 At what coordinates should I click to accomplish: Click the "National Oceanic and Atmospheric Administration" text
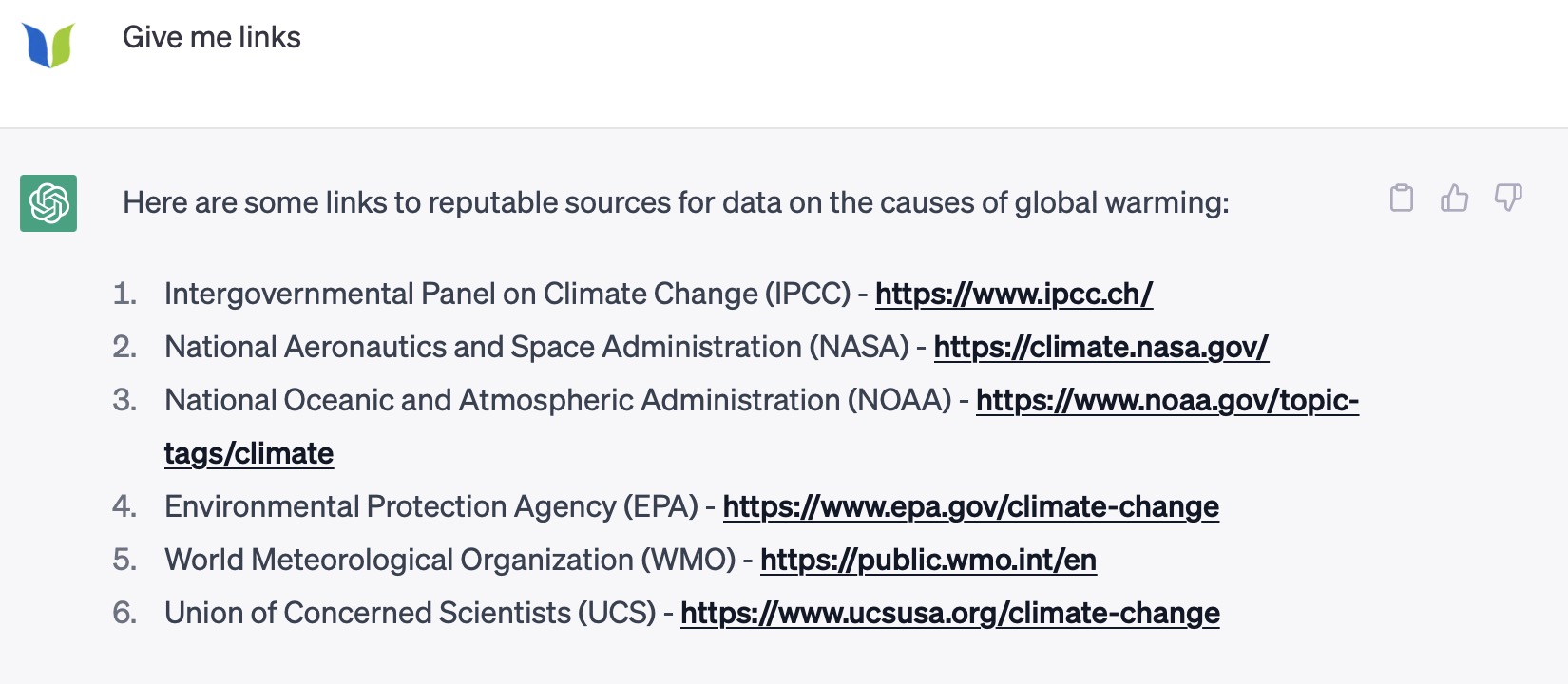(557, 401)
